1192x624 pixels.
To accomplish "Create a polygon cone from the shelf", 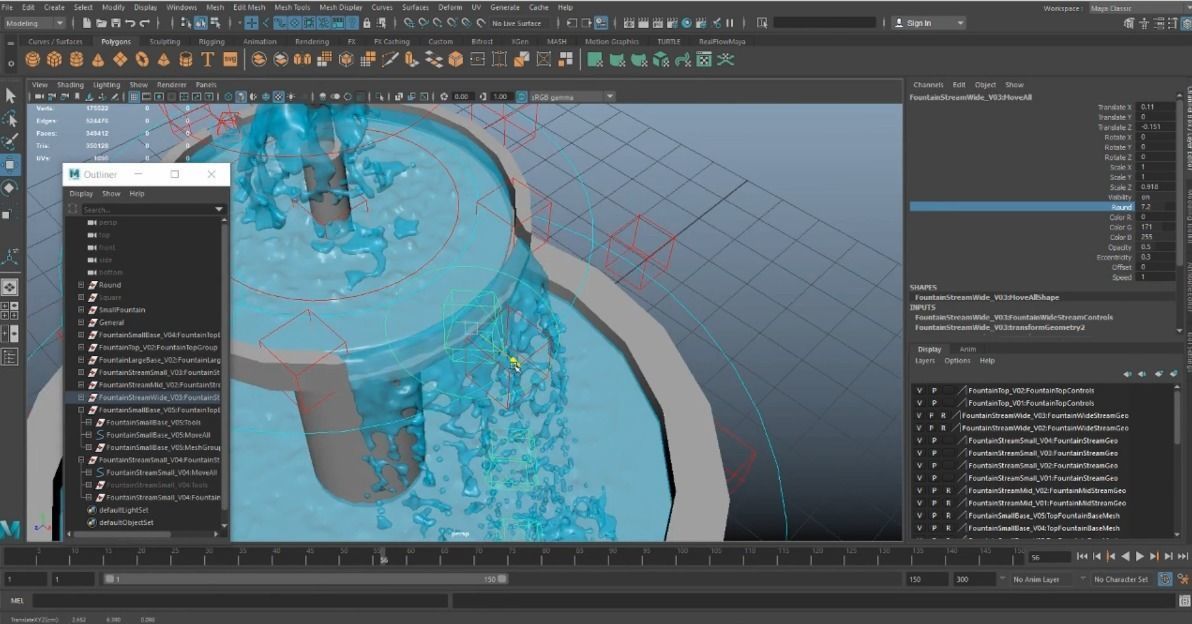I will [x=98, y=59].
